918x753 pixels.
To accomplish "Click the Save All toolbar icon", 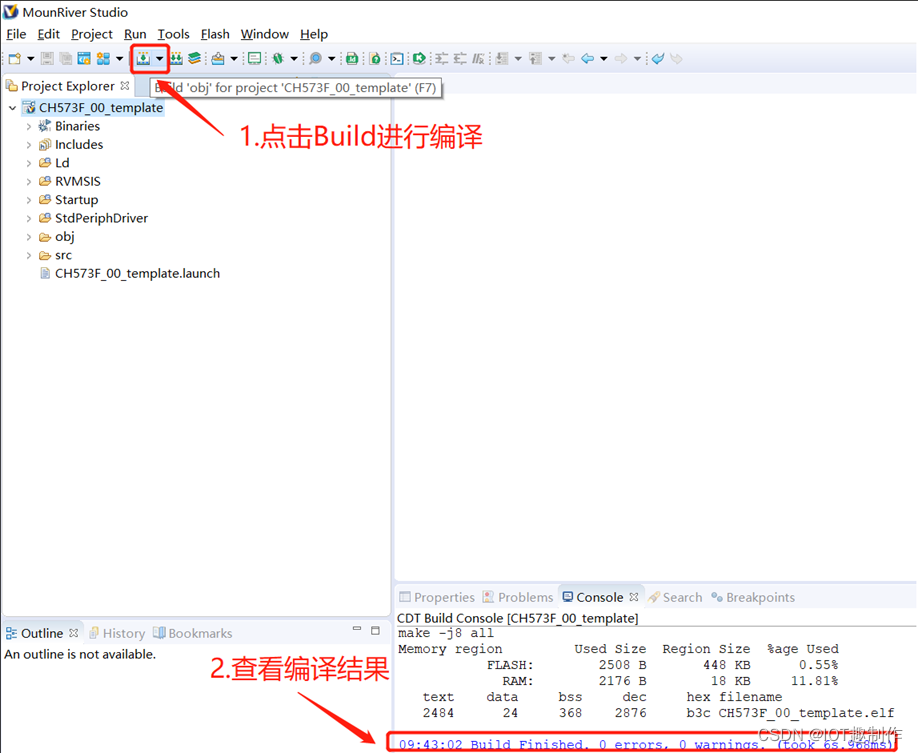I will click(66, 59).
